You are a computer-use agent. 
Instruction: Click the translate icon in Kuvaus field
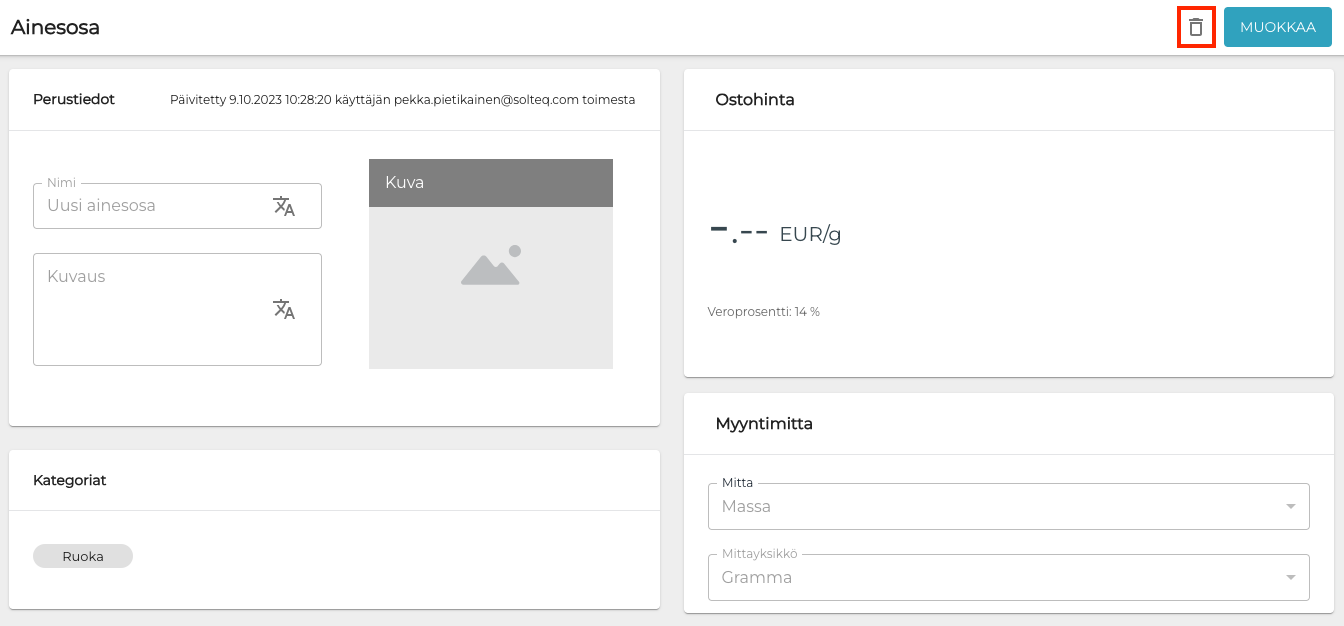[284, 309]
